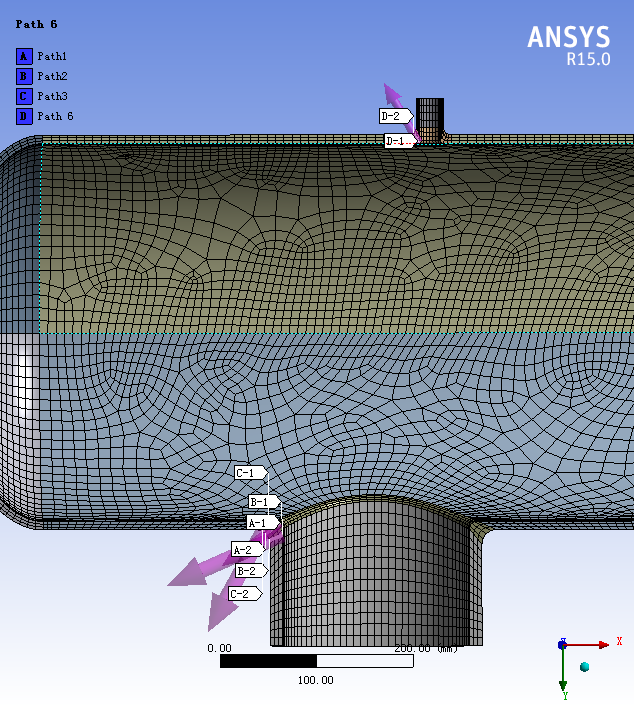This screenshot has height=707, width=634.
Task: Click the D-2 path annotation tag
Action: click(x=395, y=116)
